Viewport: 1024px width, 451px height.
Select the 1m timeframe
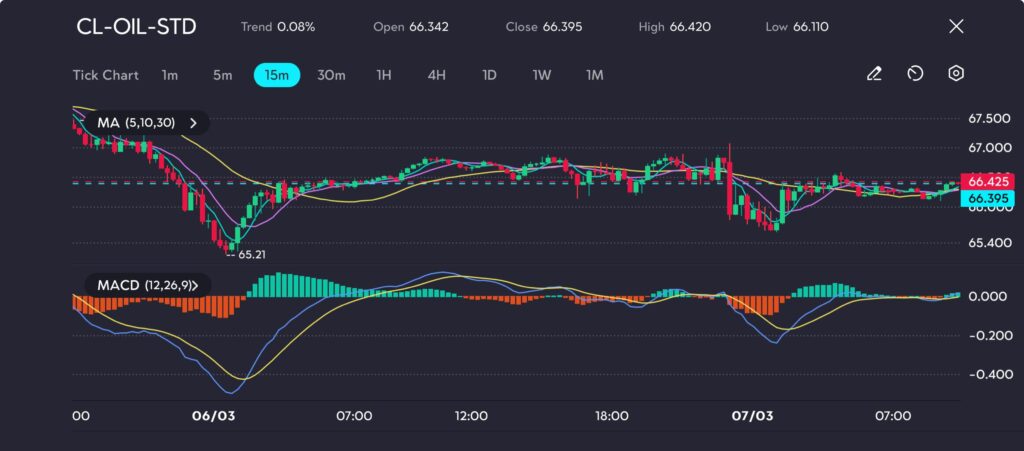(x=170, y=75)
